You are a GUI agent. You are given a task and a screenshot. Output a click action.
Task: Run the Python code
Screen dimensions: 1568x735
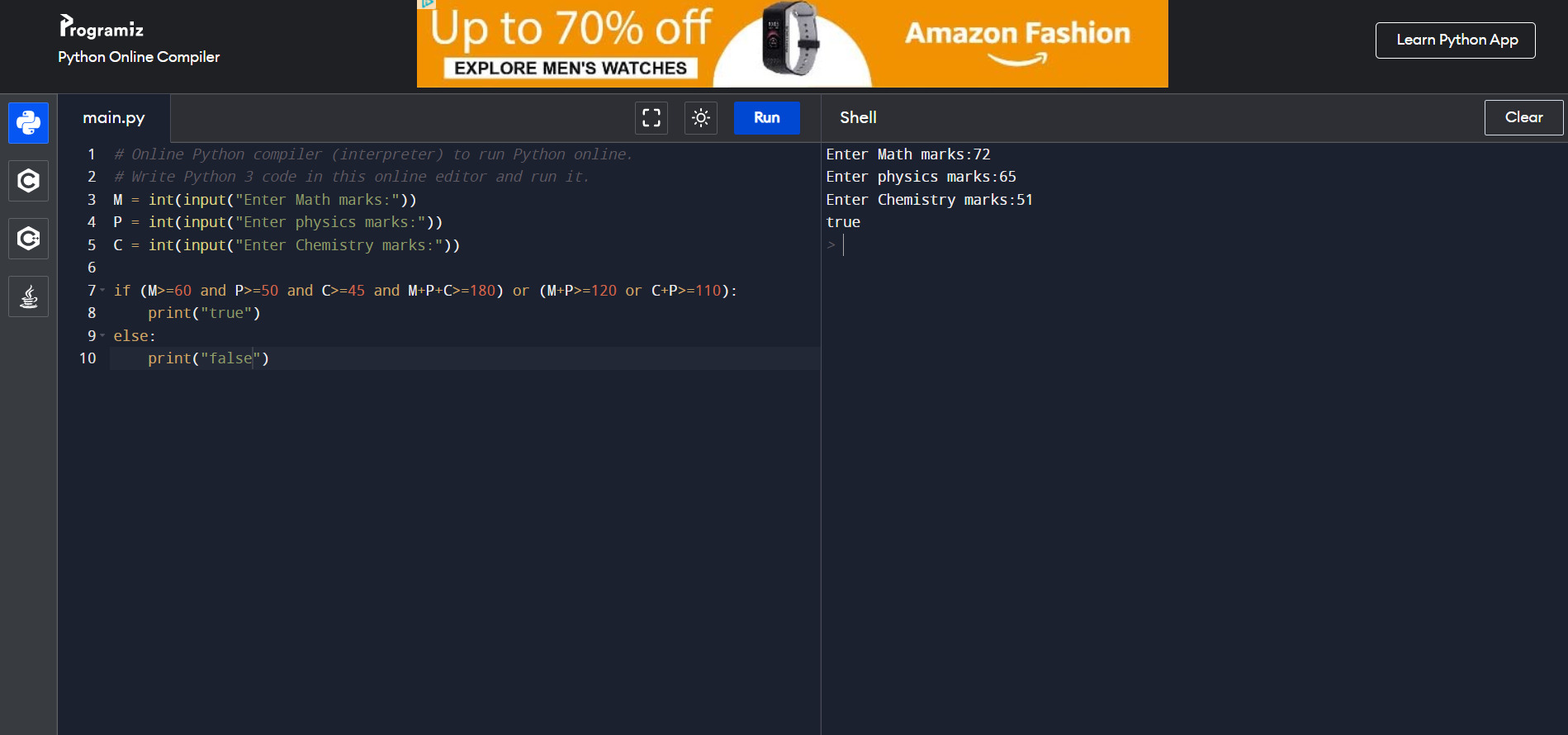766,118
